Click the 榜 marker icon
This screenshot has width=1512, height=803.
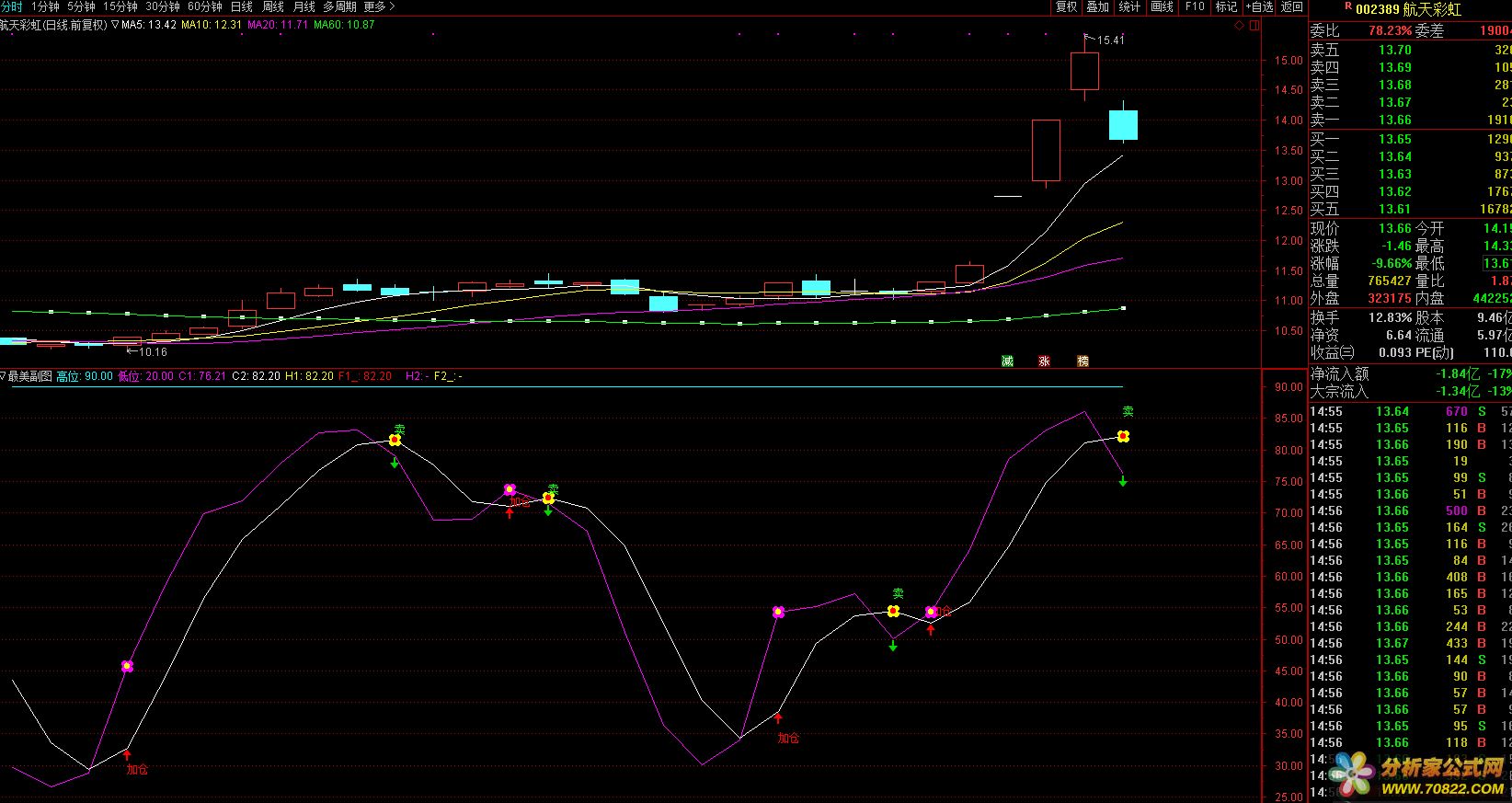pyautogui.click(x=1082, y=361)
